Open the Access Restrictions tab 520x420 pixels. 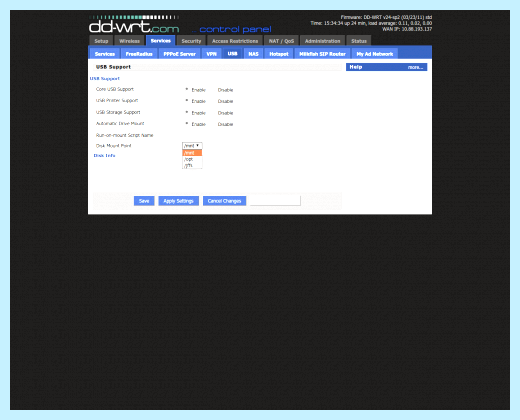235,41
